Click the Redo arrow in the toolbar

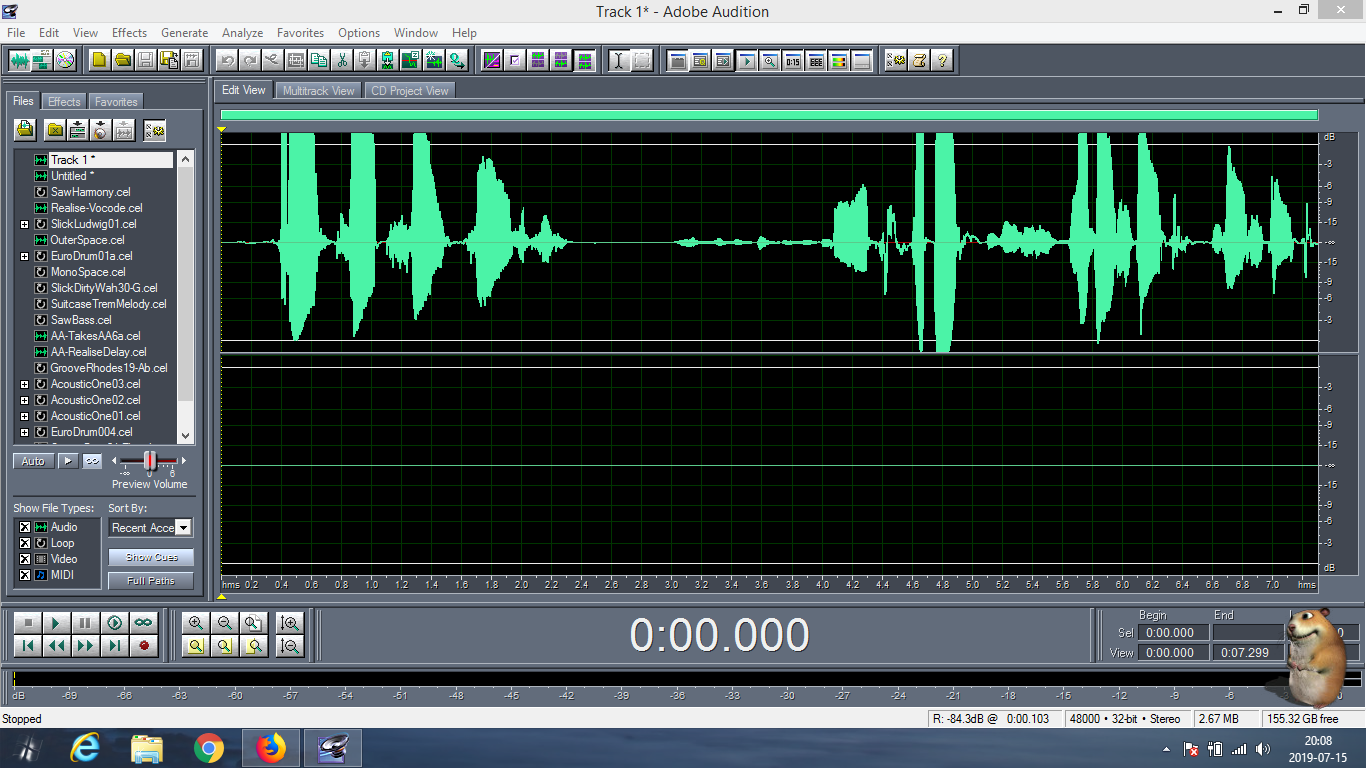[250, 60]
